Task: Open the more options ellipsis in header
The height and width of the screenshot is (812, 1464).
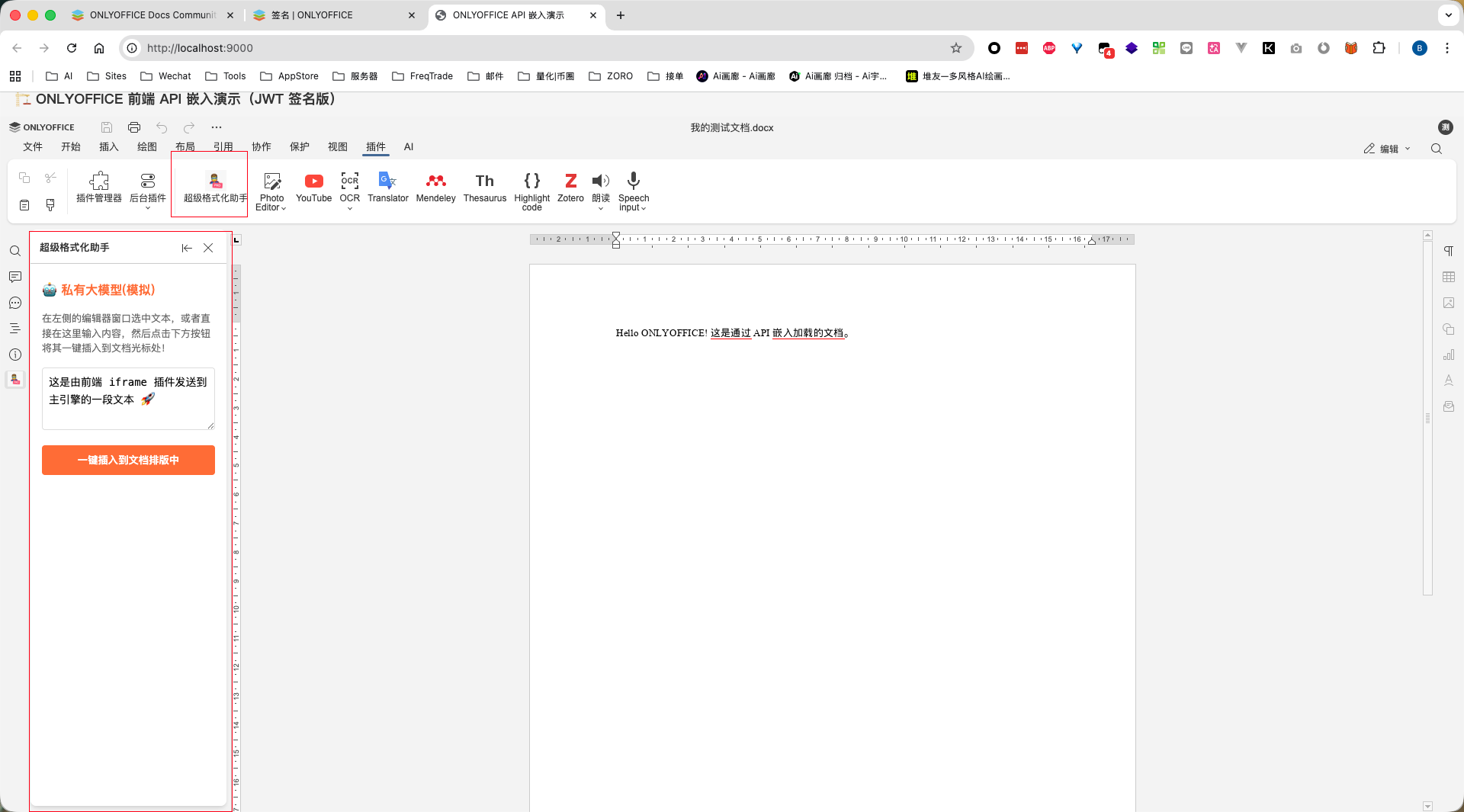Action: pos(217,127)
